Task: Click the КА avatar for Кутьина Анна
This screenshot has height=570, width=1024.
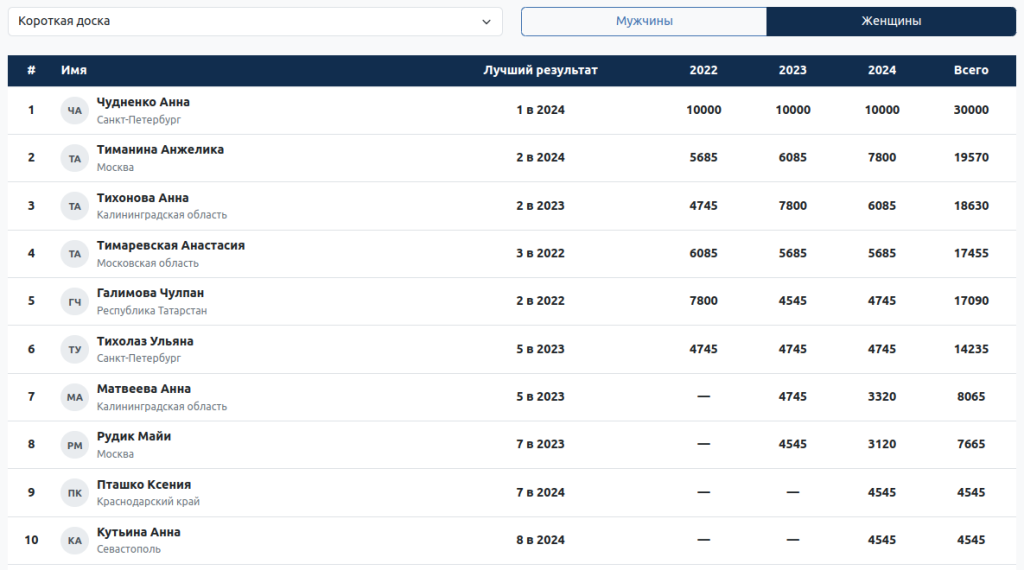Action: point(75,540)
